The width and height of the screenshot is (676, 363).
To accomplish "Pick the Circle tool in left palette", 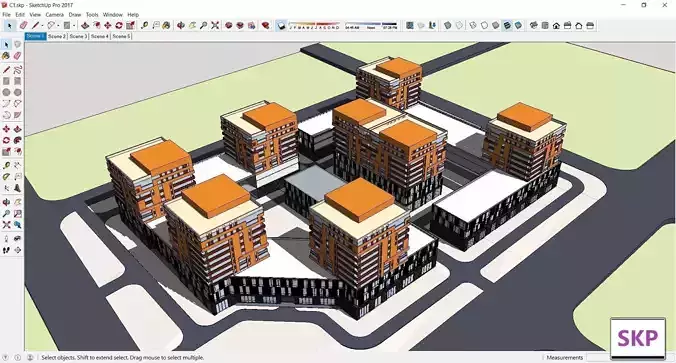I will coord(6,92).
